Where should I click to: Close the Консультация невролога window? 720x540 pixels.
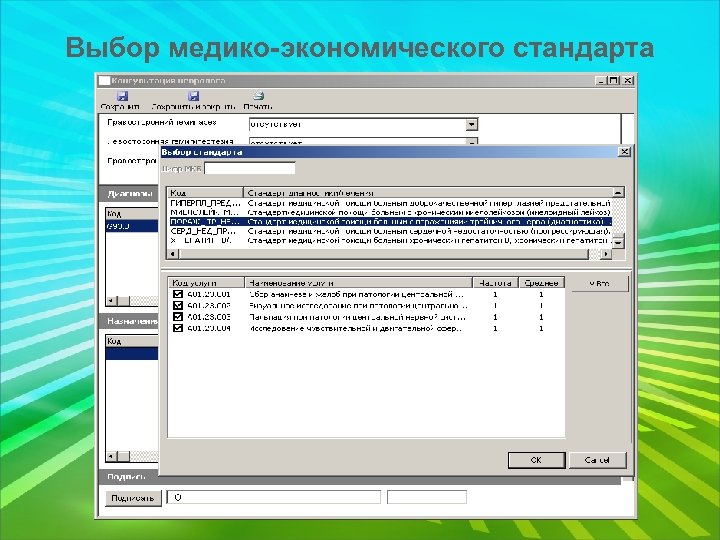[627, 80]
